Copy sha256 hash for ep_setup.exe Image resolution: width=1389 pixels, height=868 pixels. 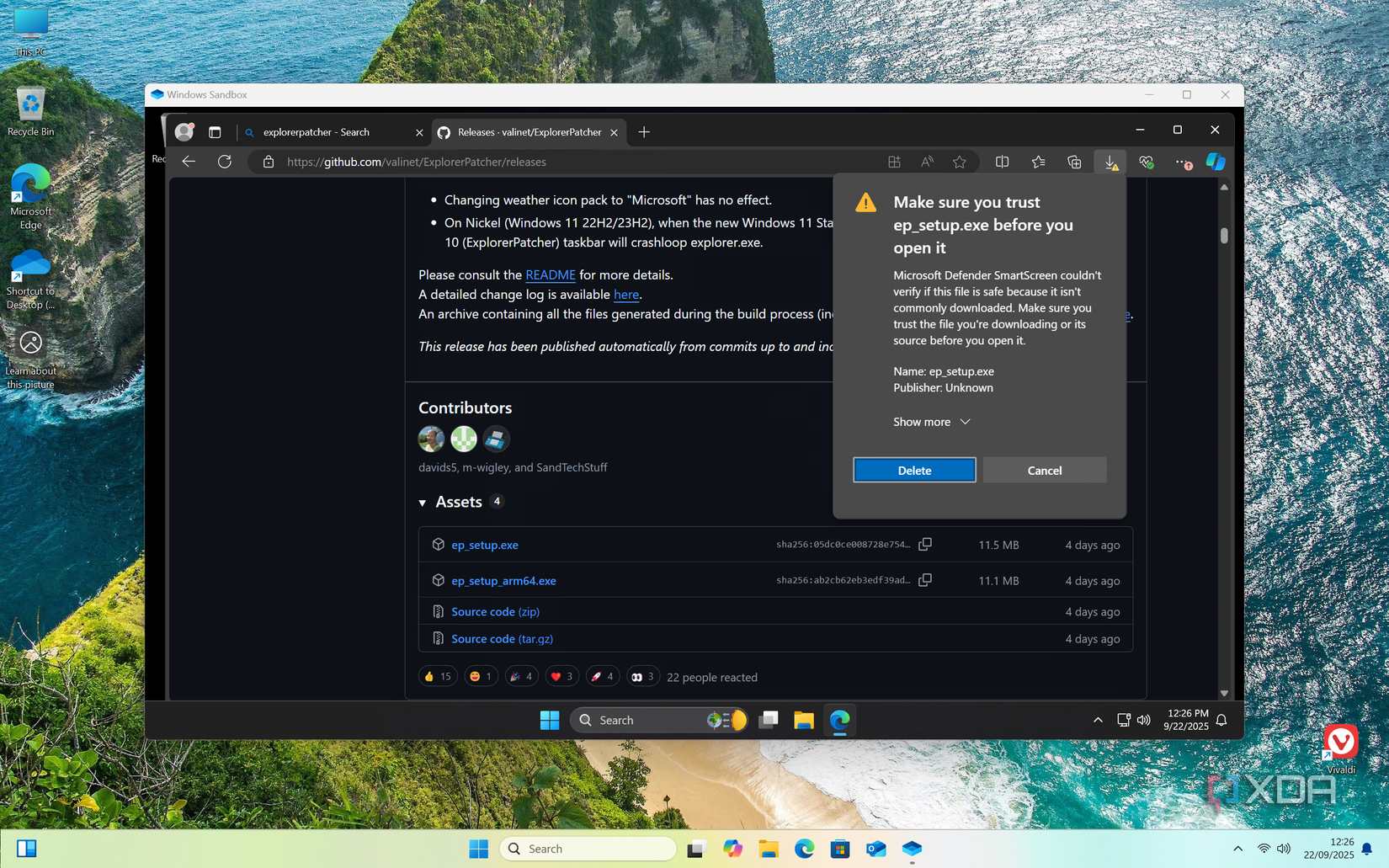(x=925, y=545)
